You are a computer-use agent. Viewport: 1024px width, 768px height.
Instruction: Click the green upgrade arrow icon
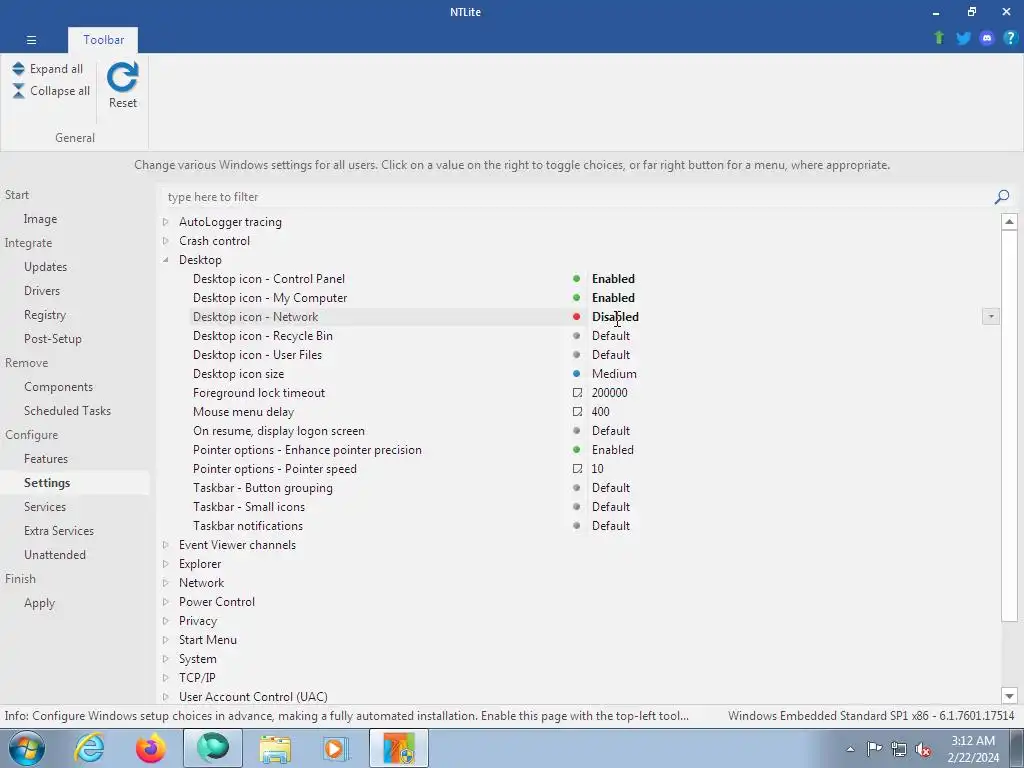[x=939, y=38]
